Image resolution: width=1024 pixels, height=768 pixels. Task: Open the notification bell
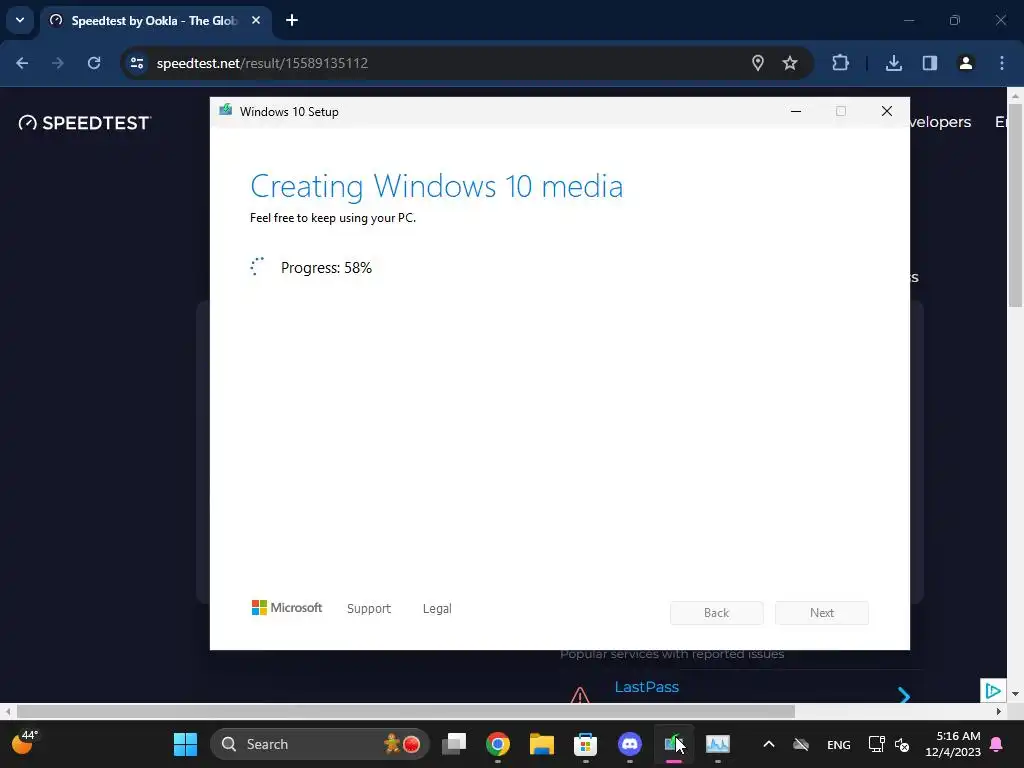point(996,744)
